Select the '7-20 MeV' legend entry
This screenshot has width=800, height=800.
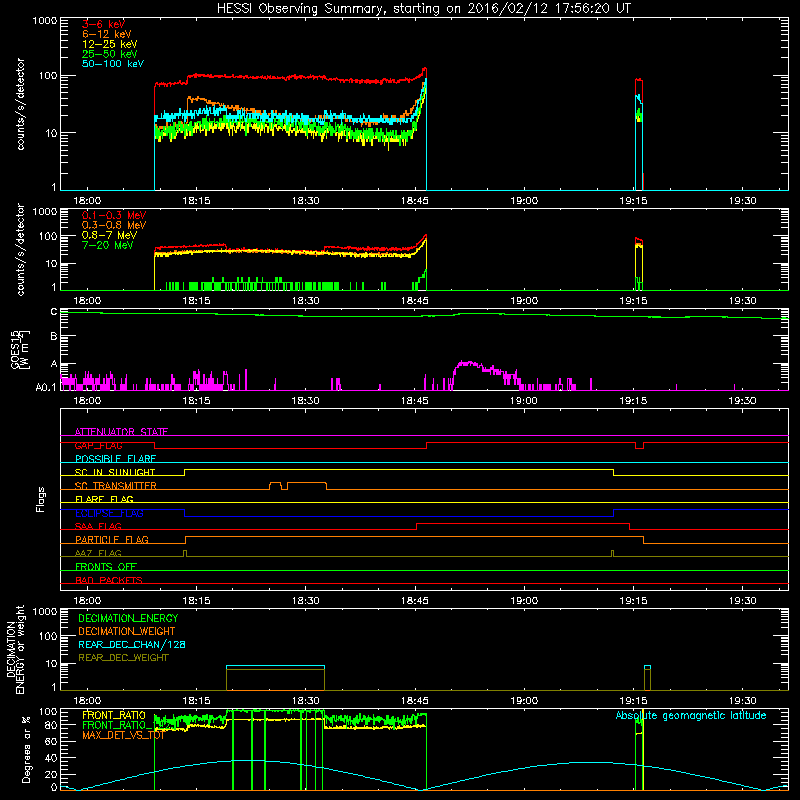[108, 245]
